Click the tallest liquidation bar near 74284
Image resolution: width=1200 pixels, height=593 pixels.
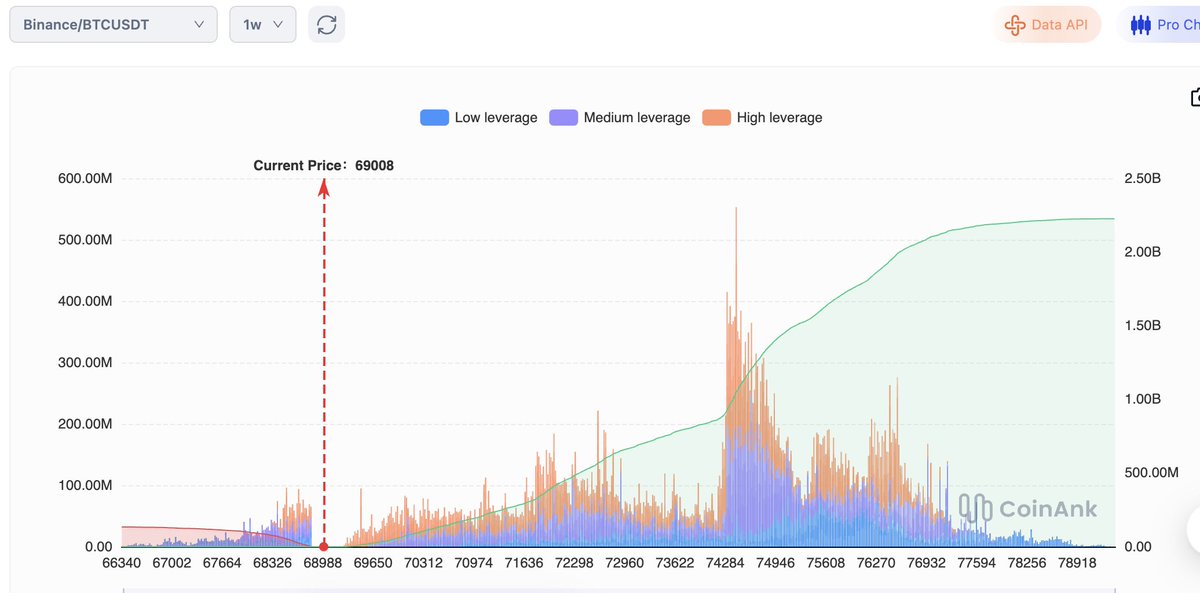(x=736, y=376)
